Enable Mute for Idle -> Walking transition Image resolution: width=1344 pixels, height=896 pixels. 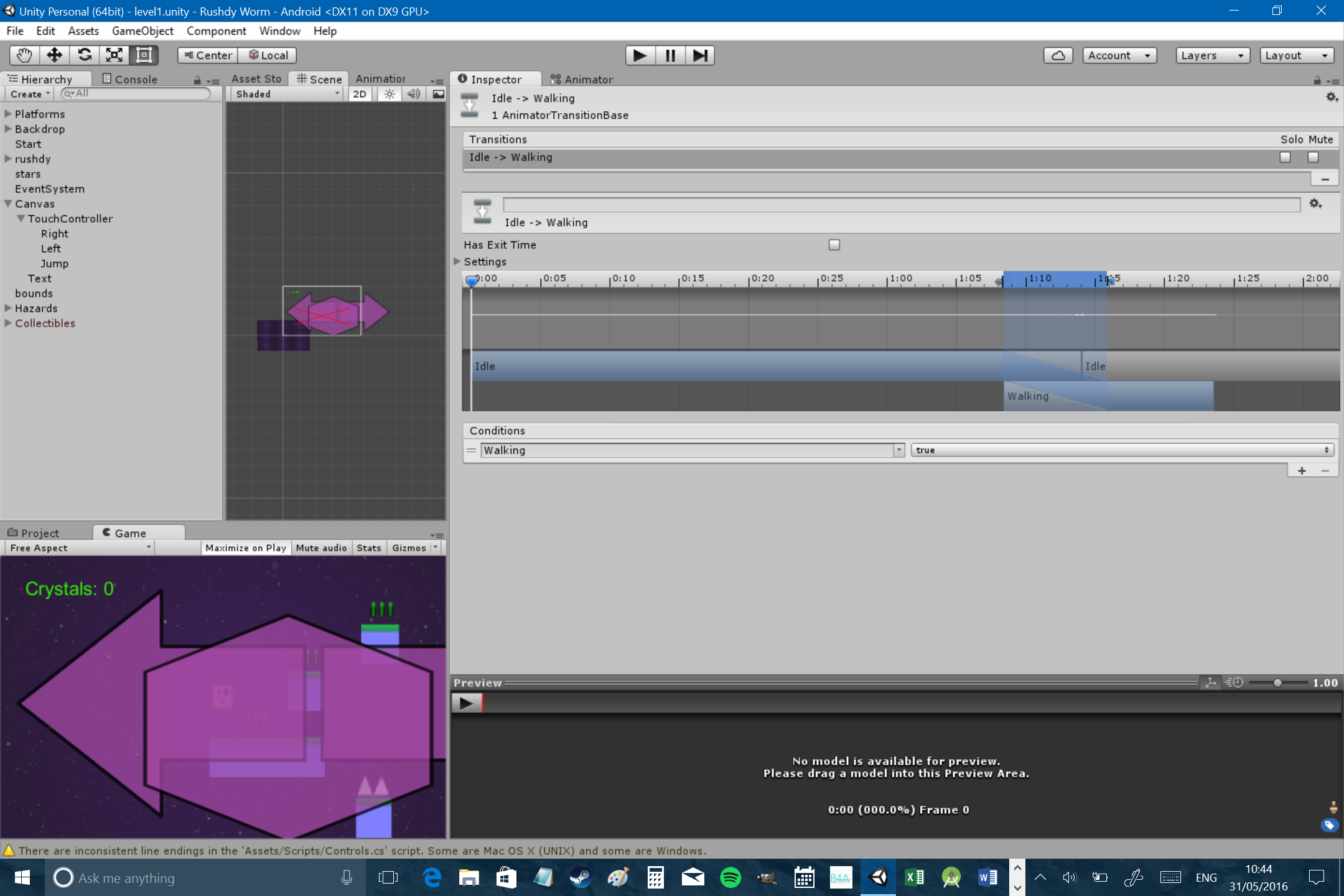[1313, 157]
